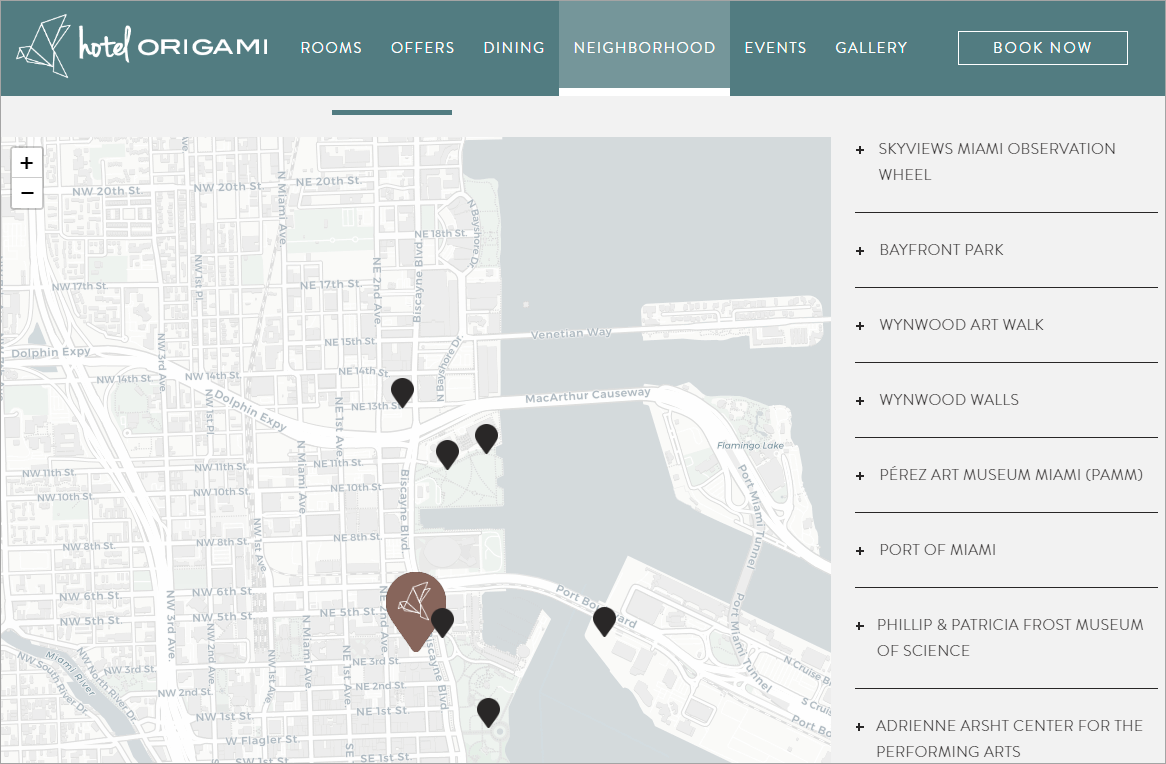Screen dimensions: 1166x764
Task: Open the Dining section
Action: click(514, 48)
